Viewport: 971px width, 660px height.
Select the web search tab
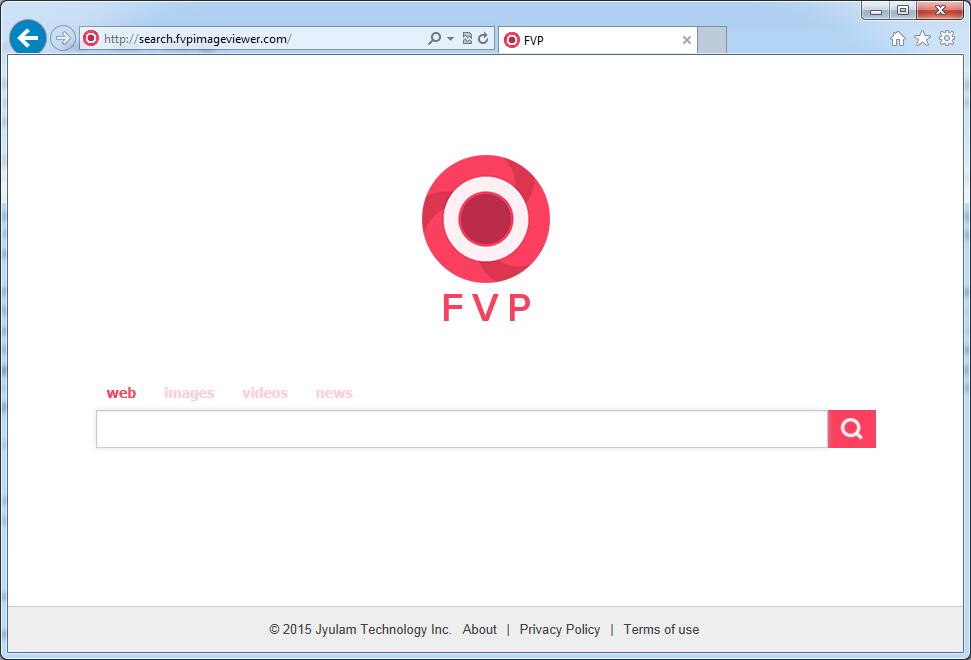(x=121, y=393)
